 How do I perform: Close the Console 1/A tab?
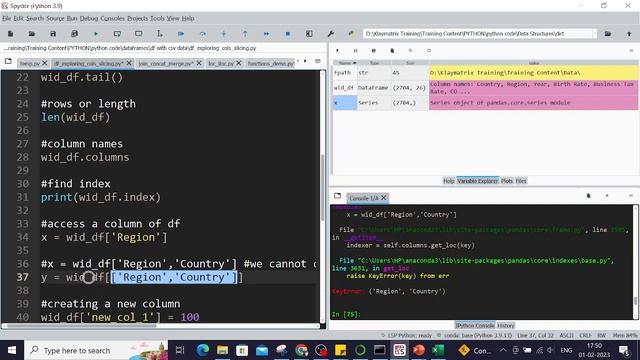click(384, 198)
